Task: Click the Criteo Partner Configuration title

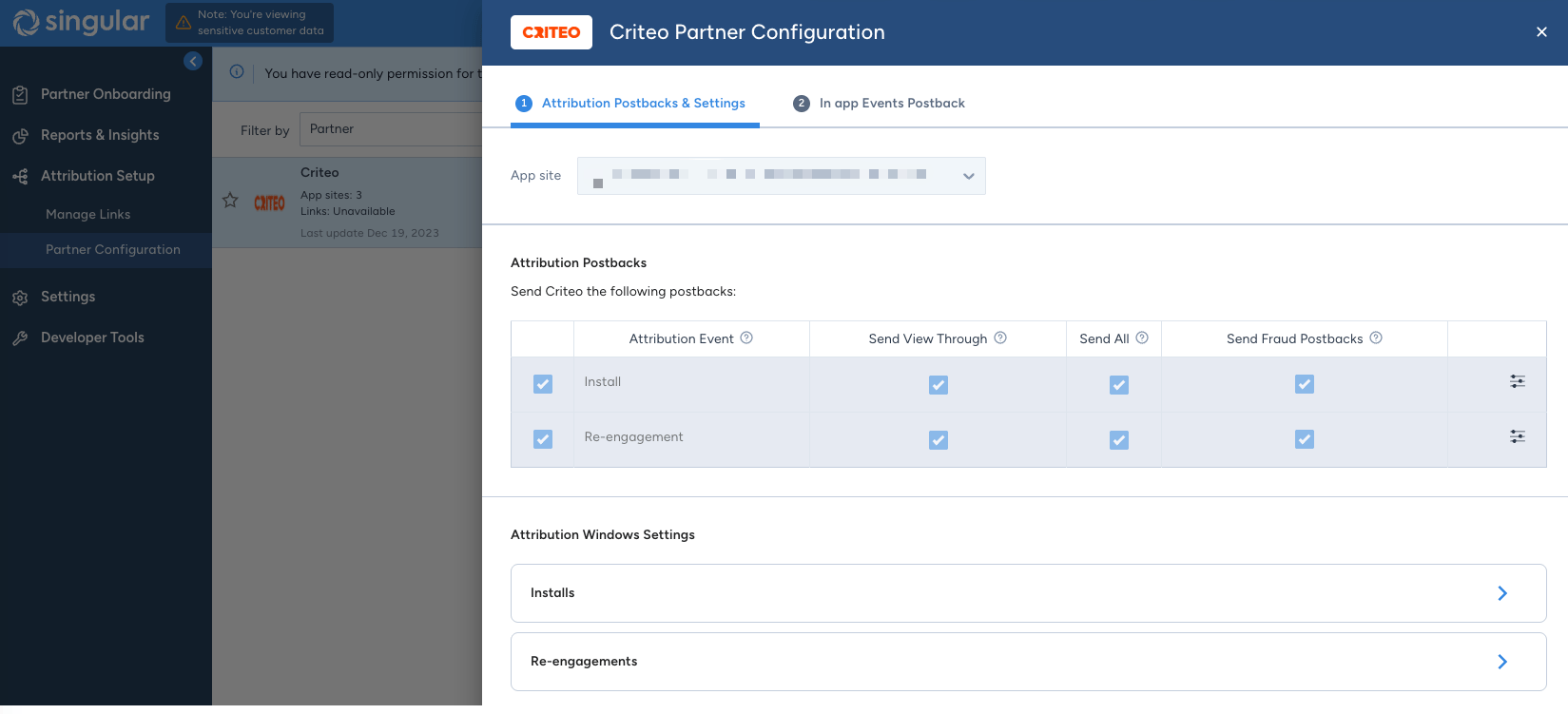Action: (x=747, y=32)
